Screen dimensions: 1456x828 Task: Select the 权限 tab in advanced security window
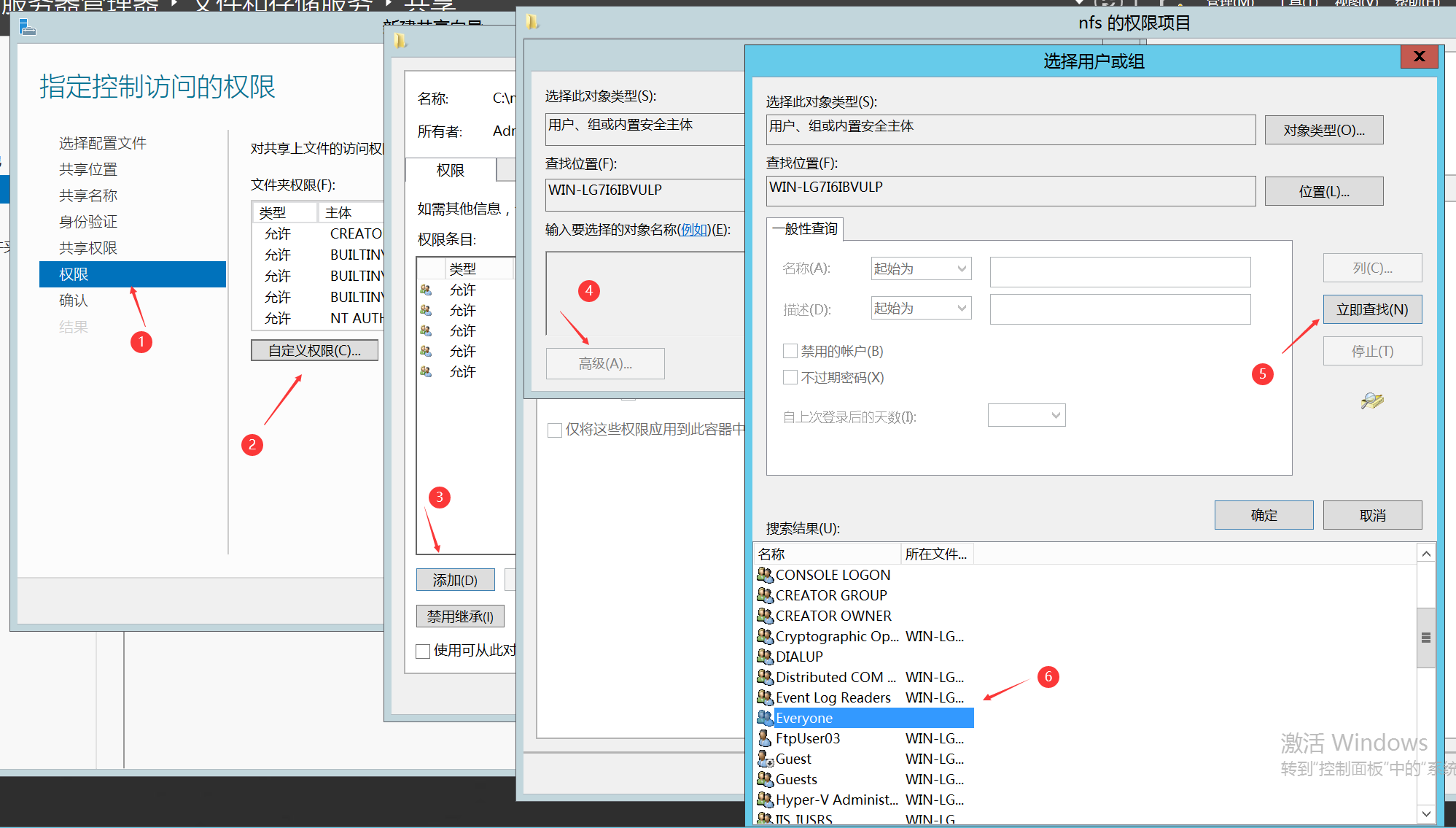(451, 170)
